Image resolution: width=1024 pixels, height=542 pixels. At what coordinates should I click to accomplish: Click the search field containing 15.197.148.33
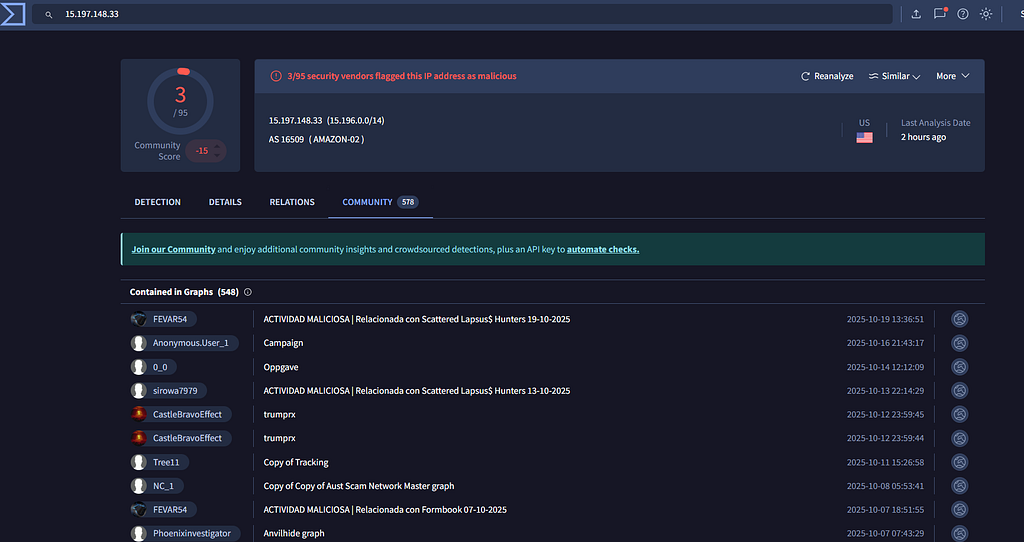[x=462, y=14]
